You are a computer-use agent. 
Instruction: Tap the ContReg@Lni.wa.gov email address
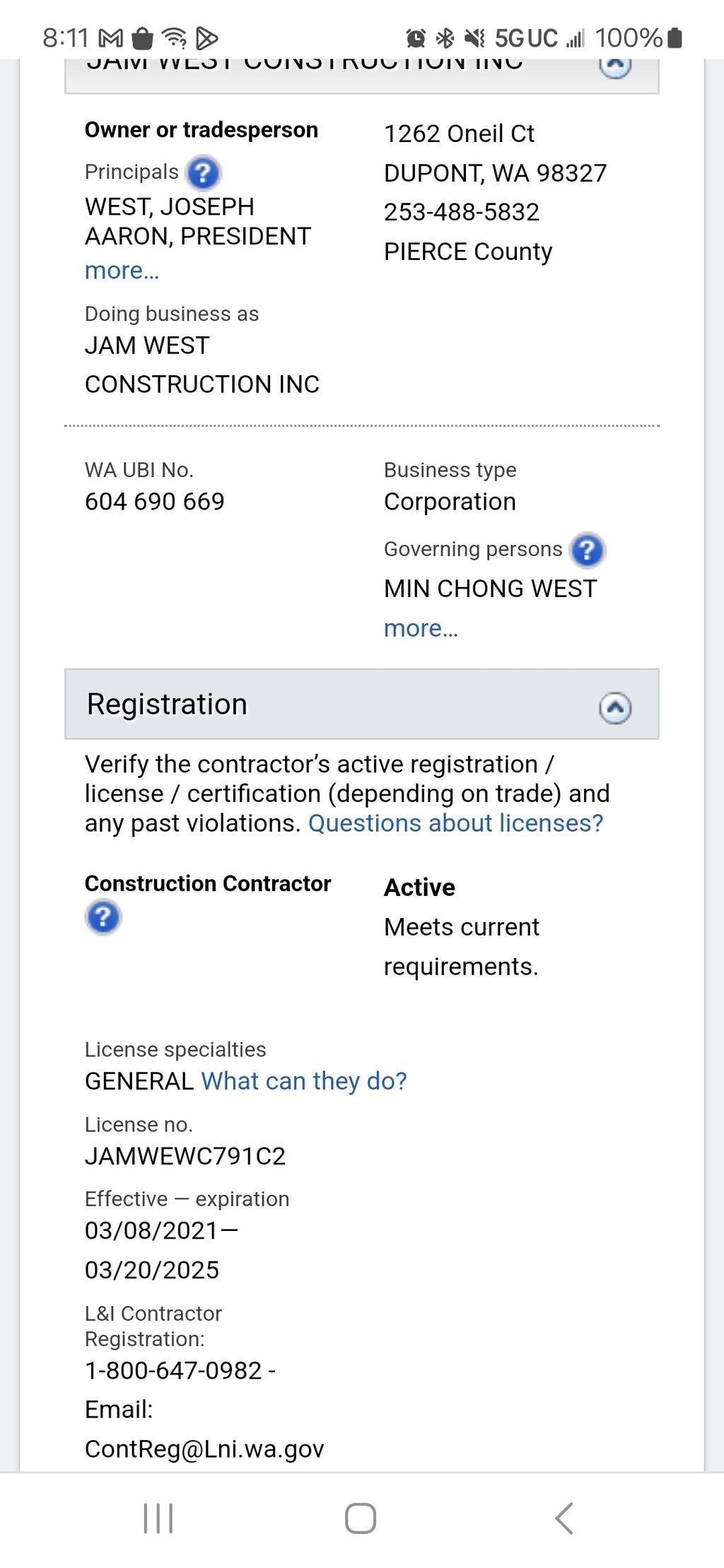click(204, 1449)
